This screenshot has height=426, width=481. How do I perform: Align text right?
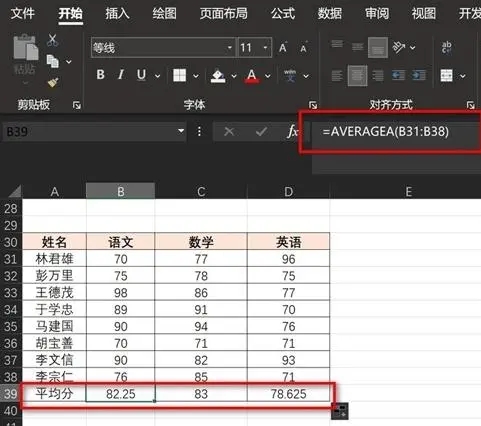(x=378, y=75)
